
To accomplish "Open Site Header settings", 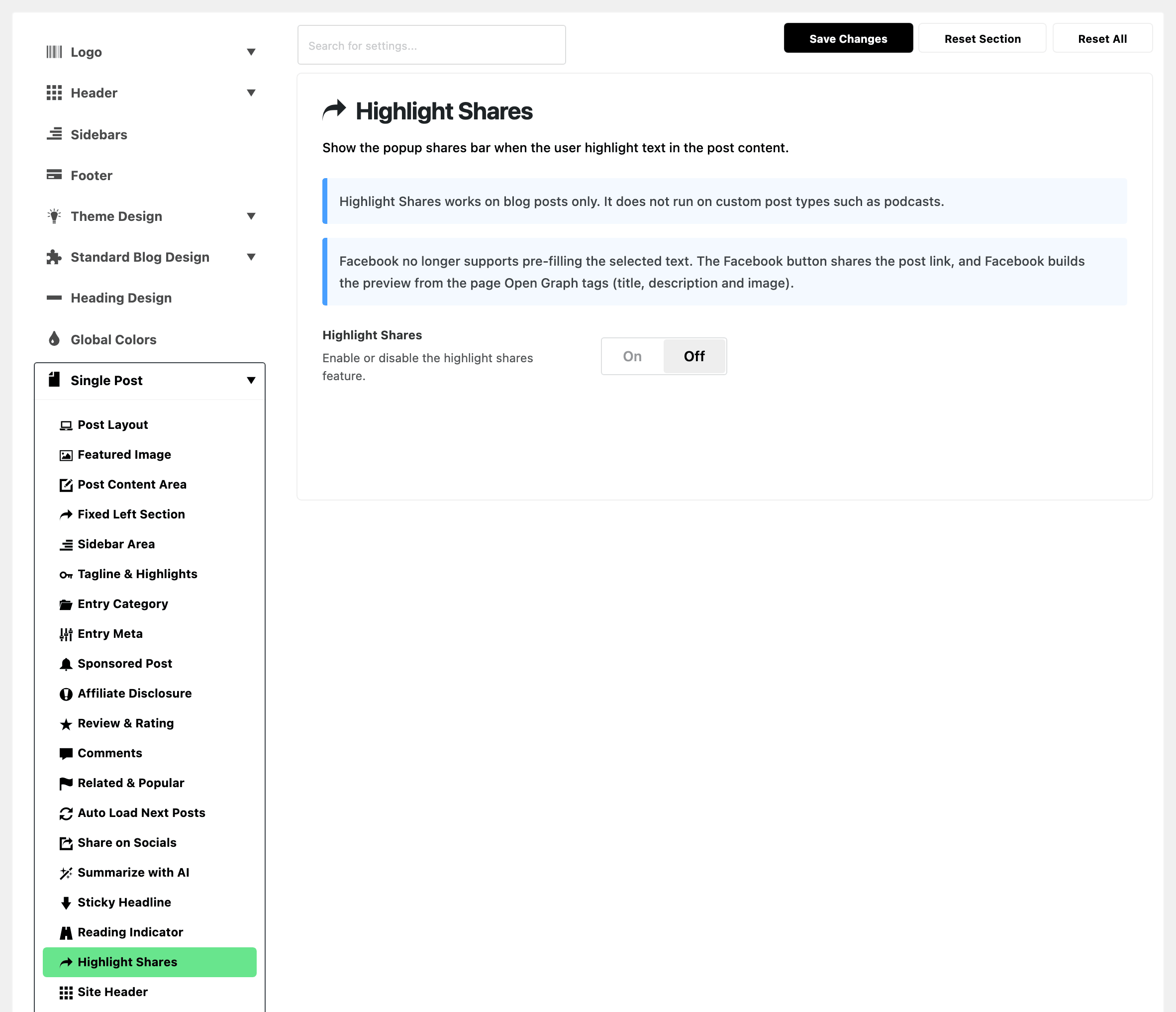I will [x=150, y=992].
